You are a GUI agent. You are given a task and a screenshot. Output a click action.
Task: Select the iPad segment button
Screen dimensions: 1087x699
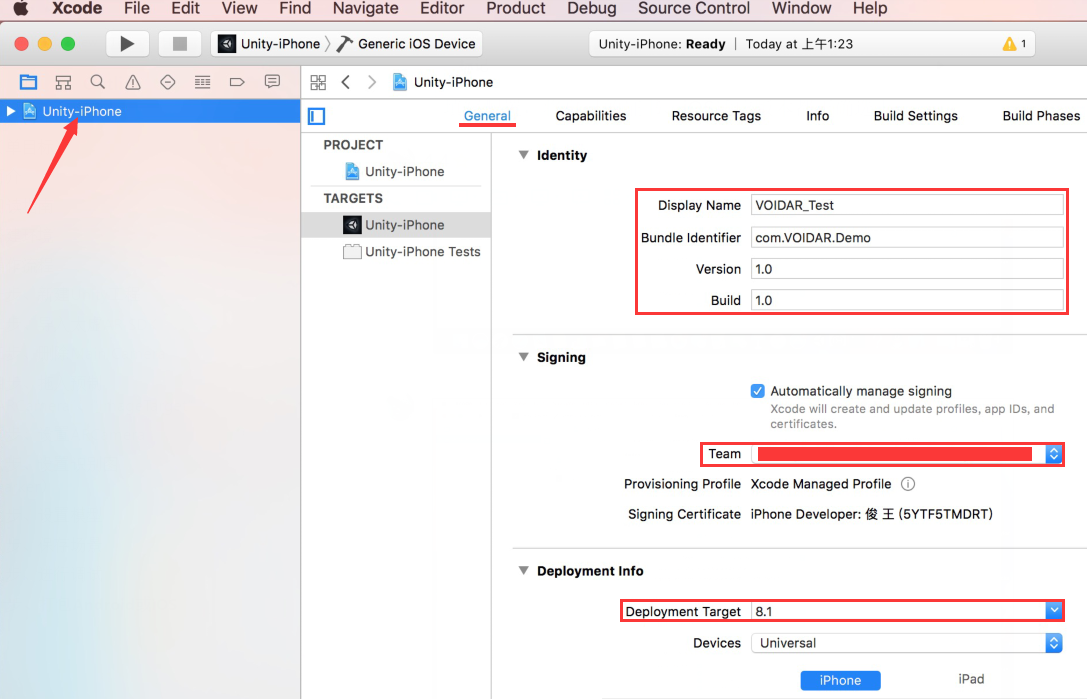pyautogui.click(x=971, y=680)
